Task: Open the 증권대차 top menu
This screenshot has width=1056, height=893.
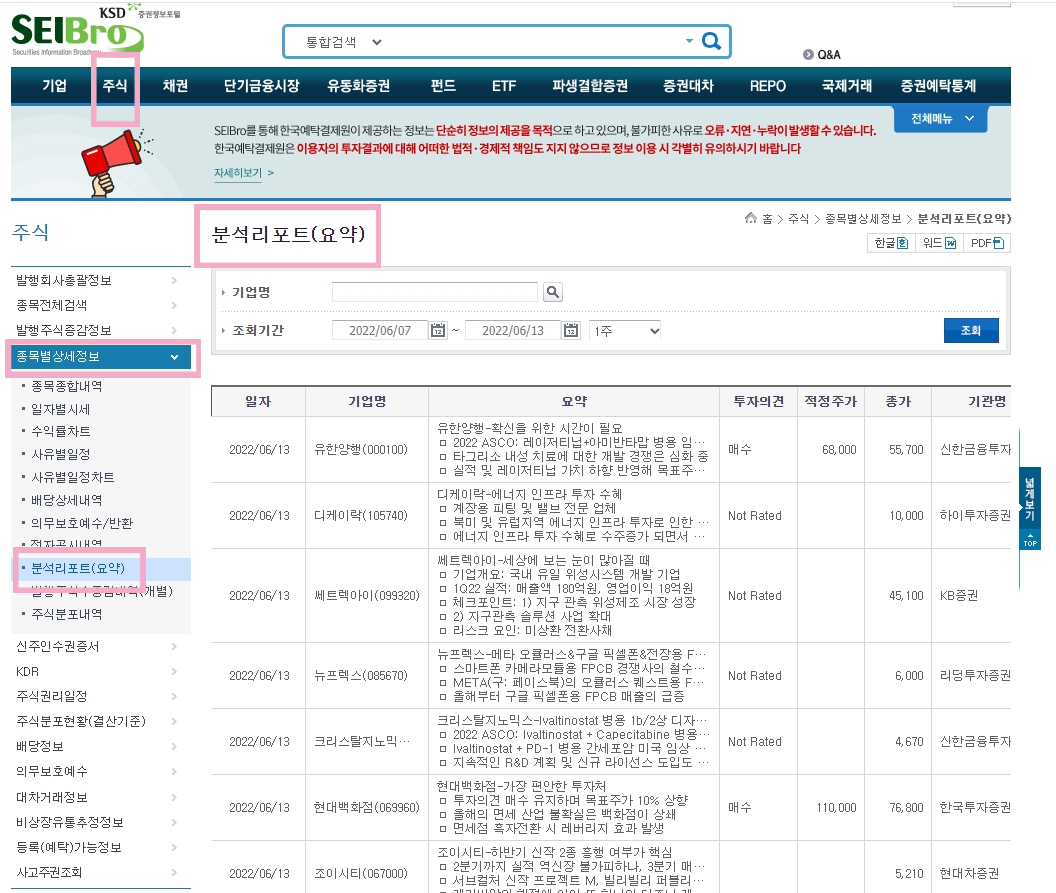Action: [x=688, y=86]
